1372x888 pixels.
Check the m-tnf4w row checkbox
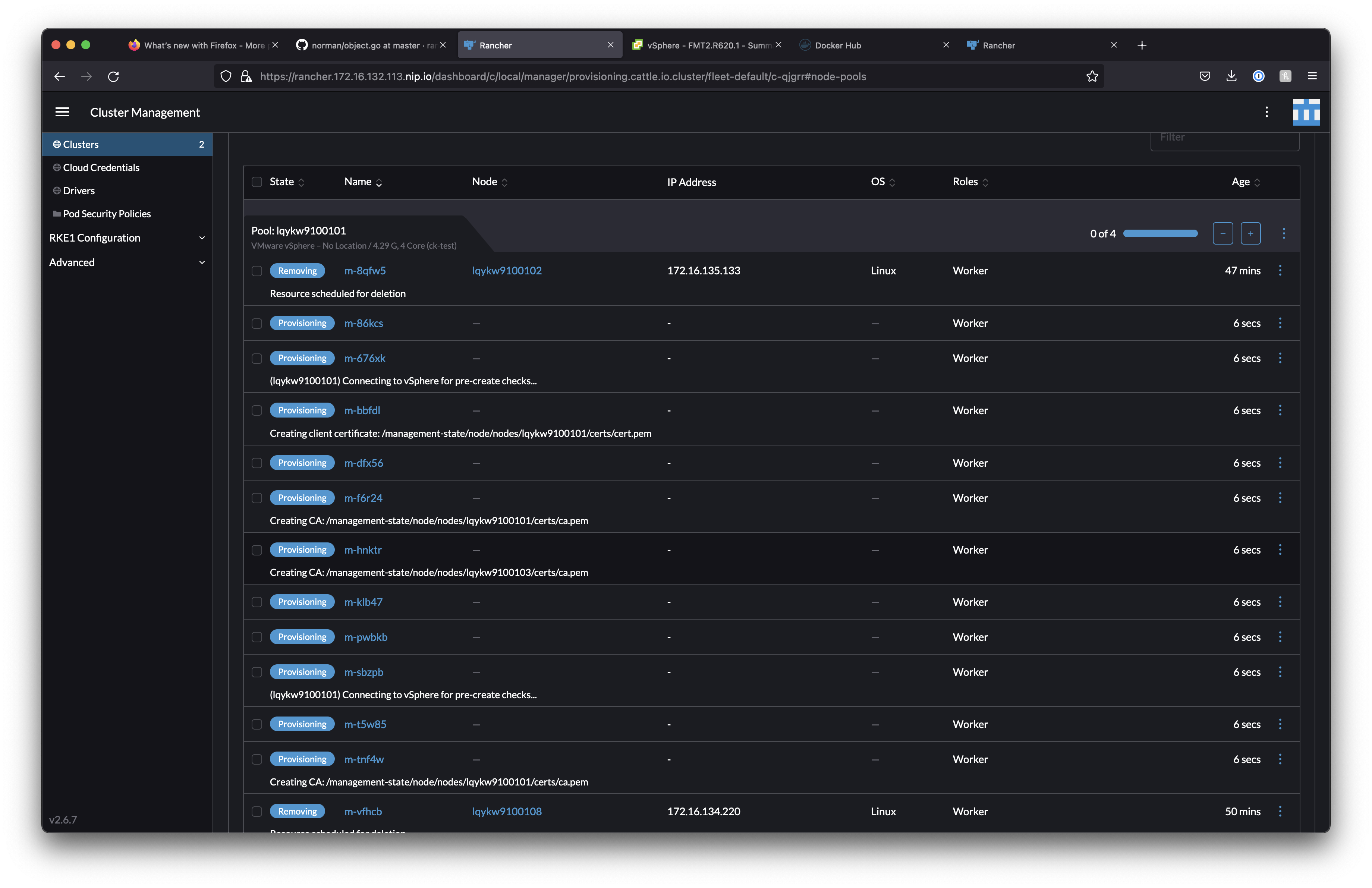(x=257, y=759)
